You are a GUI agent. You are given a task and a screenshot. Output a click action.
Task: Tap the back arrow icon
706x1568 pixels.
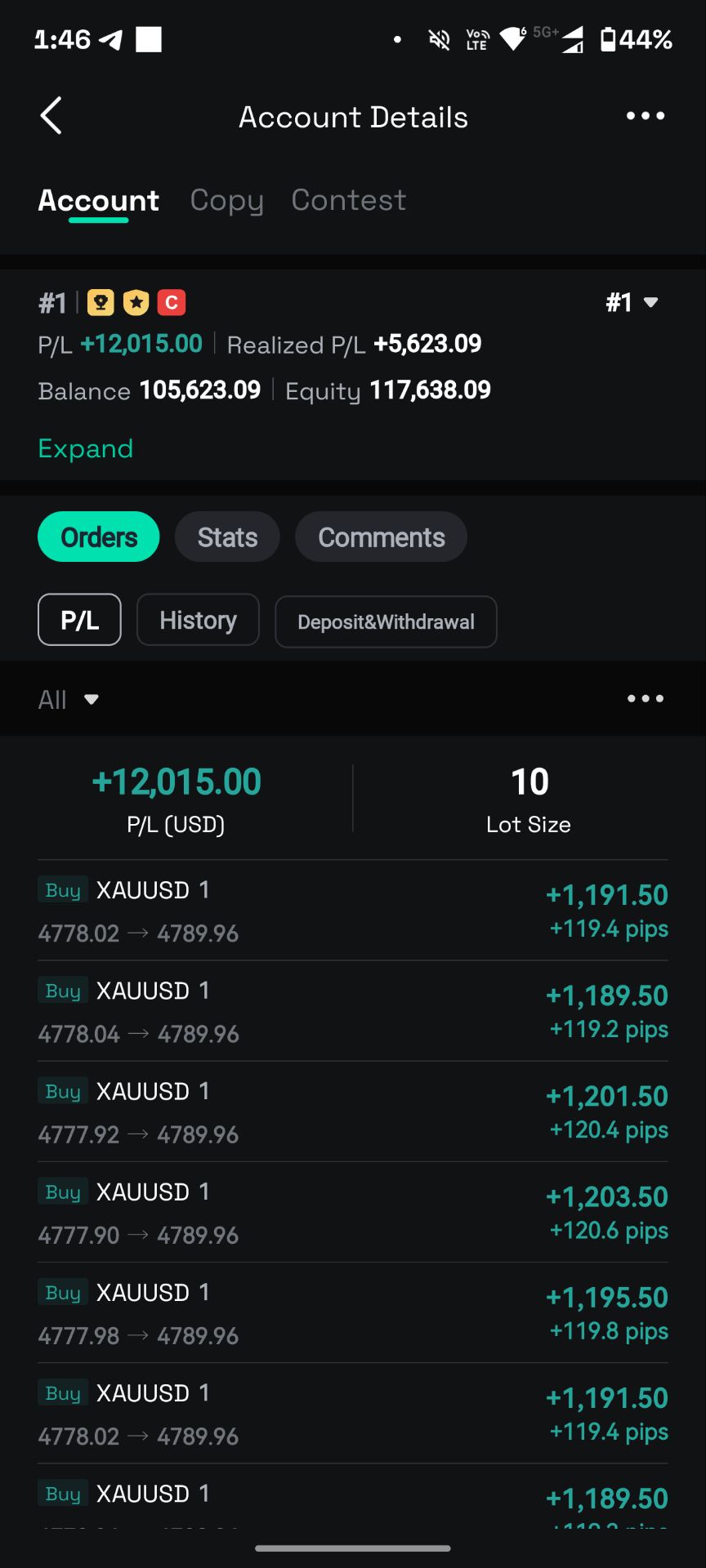coord(51,116)
